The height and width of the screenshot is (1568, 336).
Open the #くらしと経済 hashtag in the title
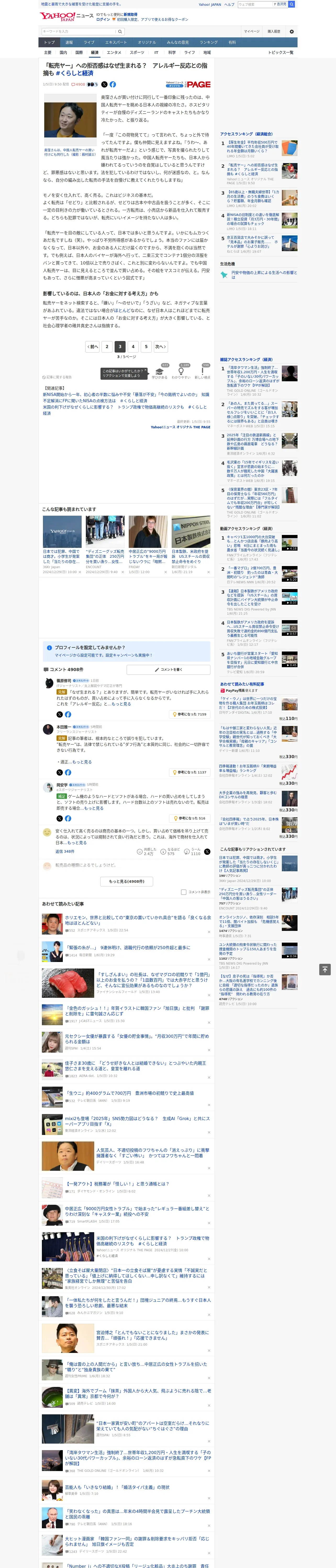74,73
